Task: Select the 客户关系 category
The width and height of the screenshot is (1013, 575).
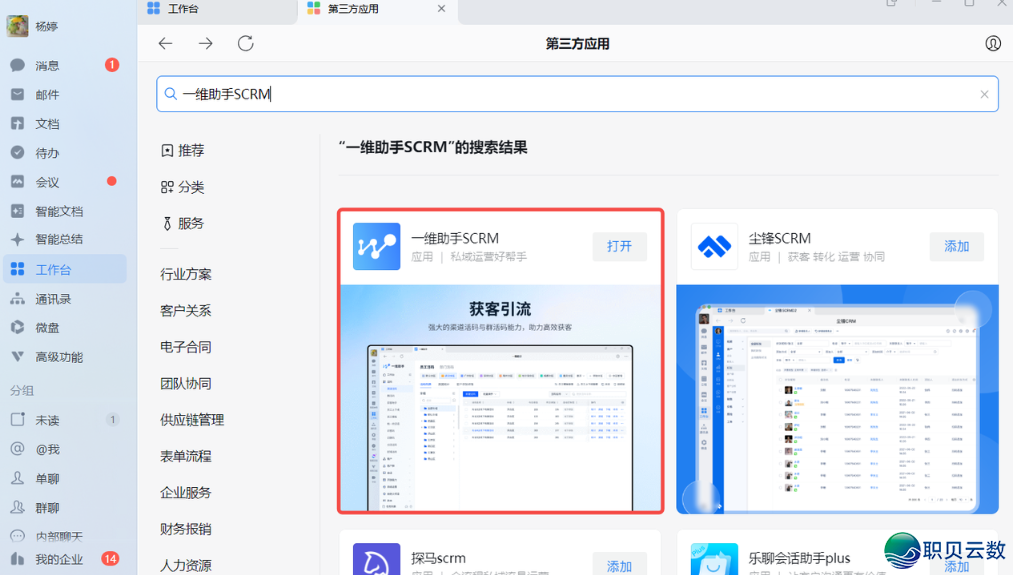Action: (186, 311)
